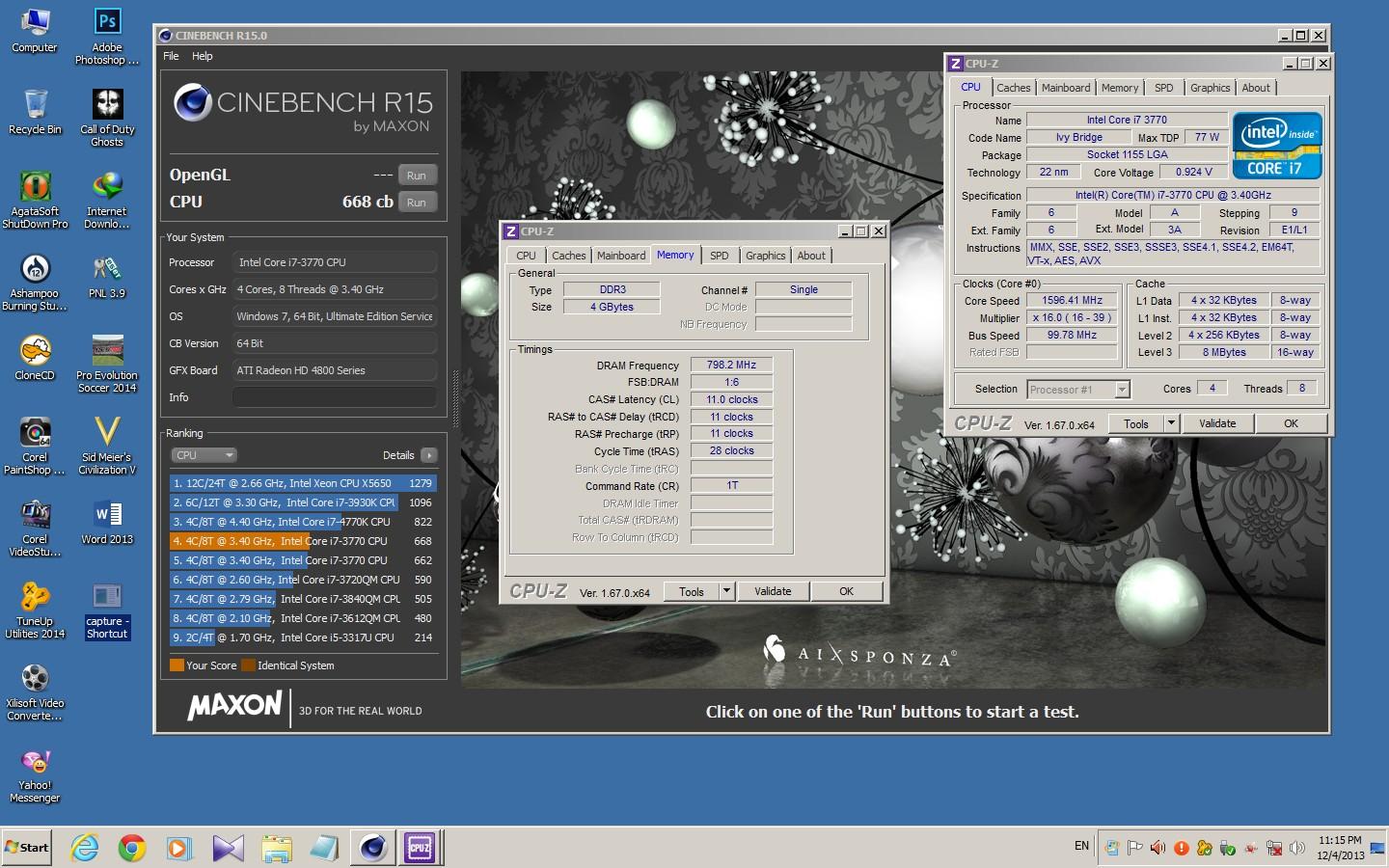Image resolution: width=1389 pixels, height=868 pixels.
Task: Open Pro Evolution Soccer 2014 shortcut
Action: pos(107,365)
